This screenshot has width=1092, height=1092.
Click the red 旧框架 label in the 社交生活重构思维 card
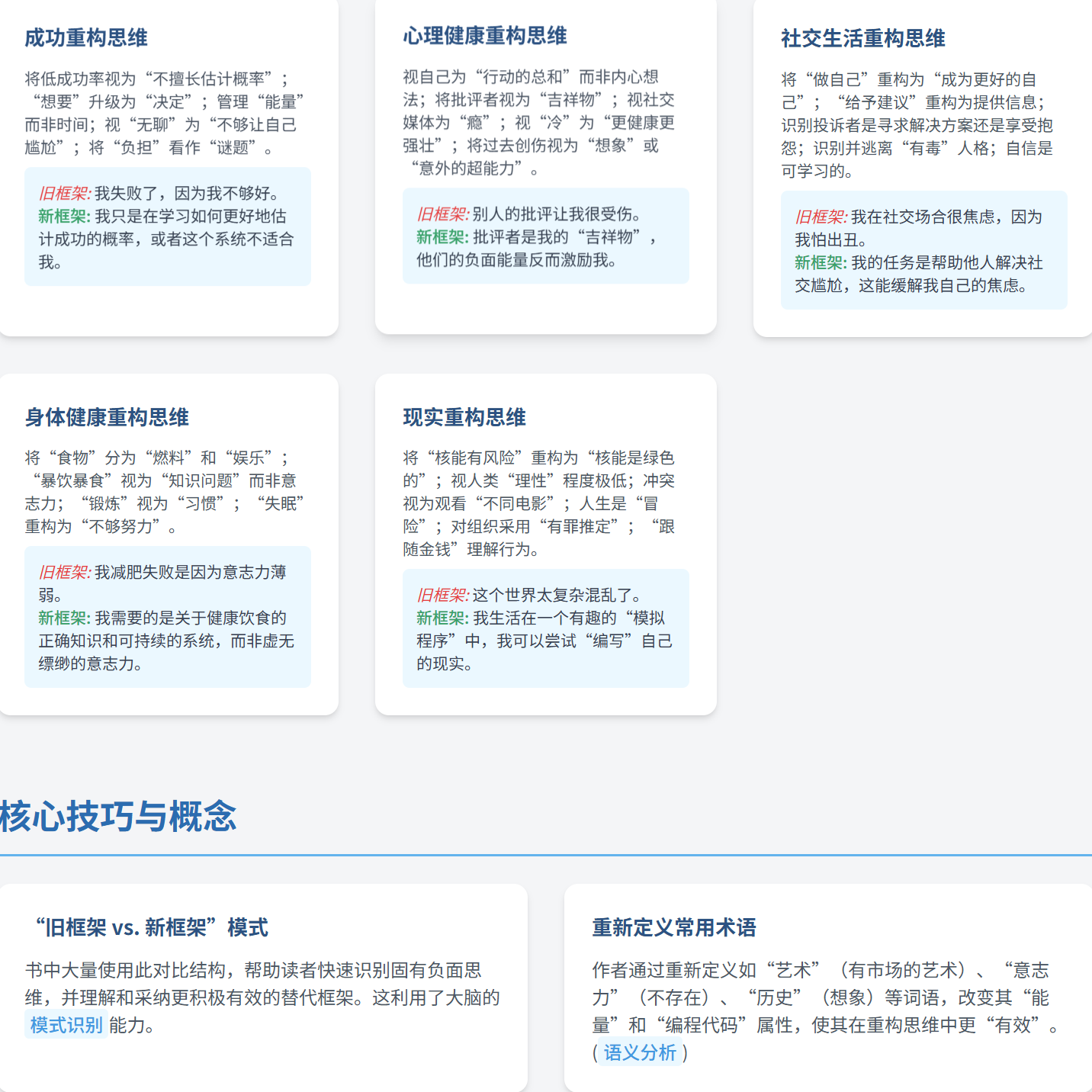821,217
